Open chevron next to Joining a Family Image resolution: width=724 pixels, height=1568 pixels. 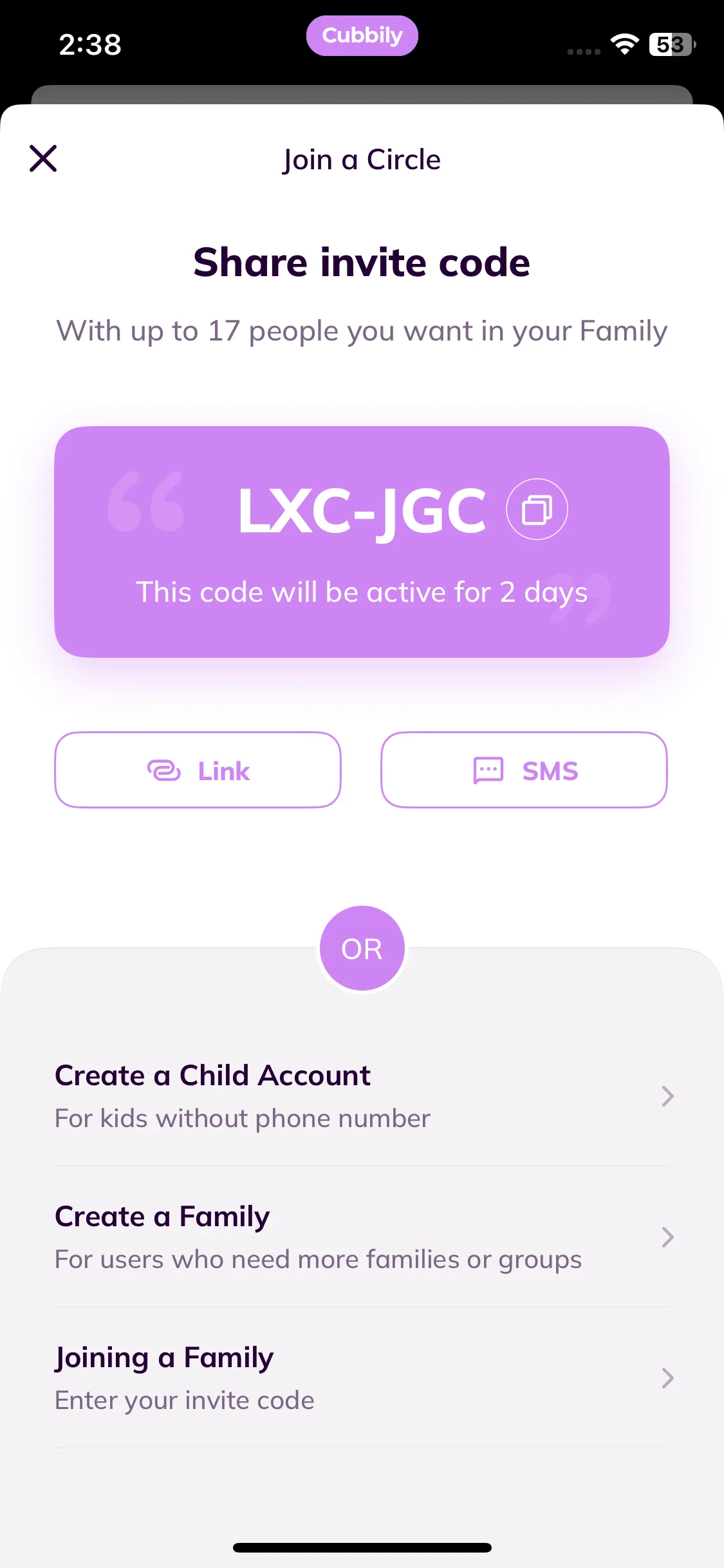click(x=667, y=1378)
